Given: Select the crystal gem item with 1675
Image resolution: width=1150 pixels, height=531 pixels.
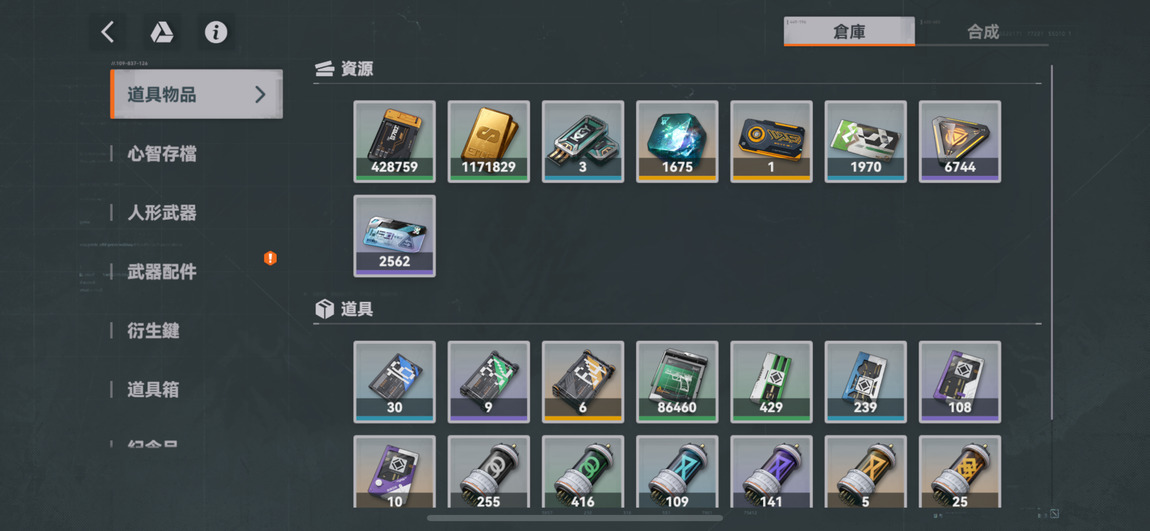Looking at the screenshot, I should click(x=677, y=142).
